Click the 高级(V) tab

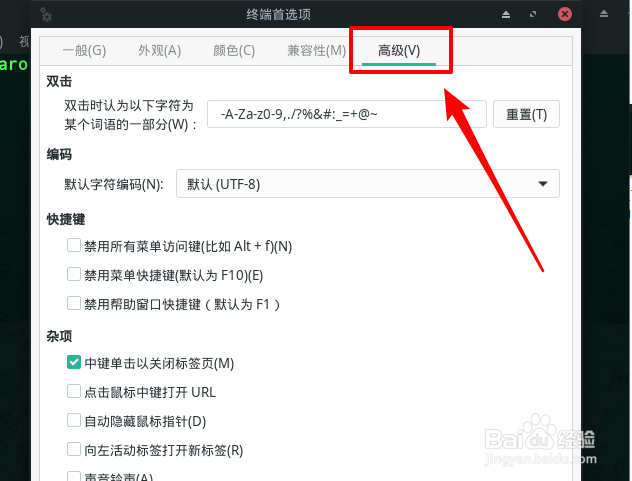399,51
